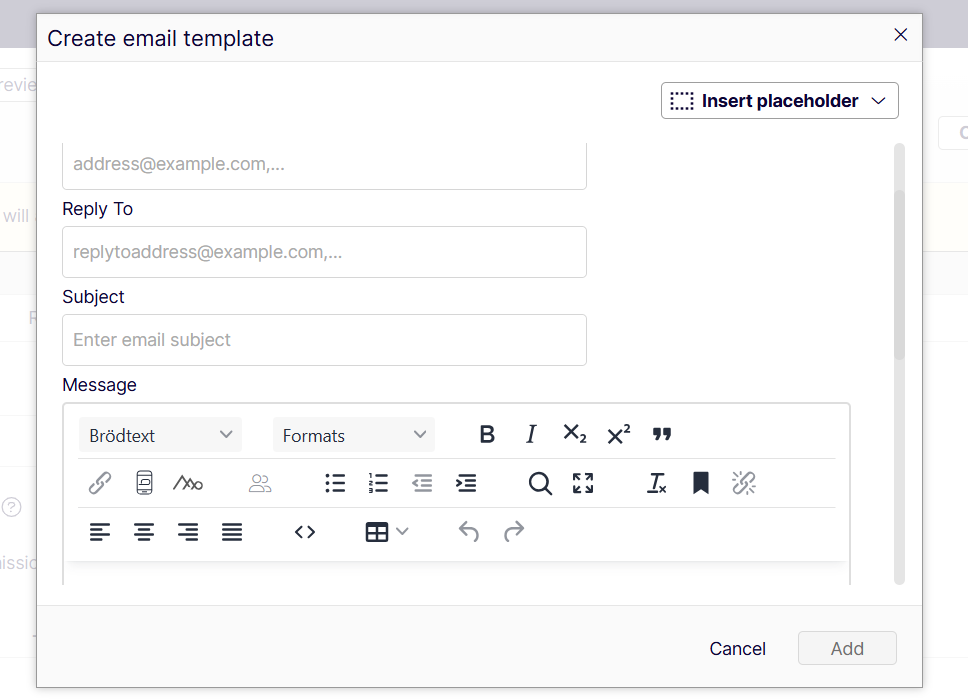Insert a blockquote in the message
This screenshot has height=699, width=968.
[662, 434]
